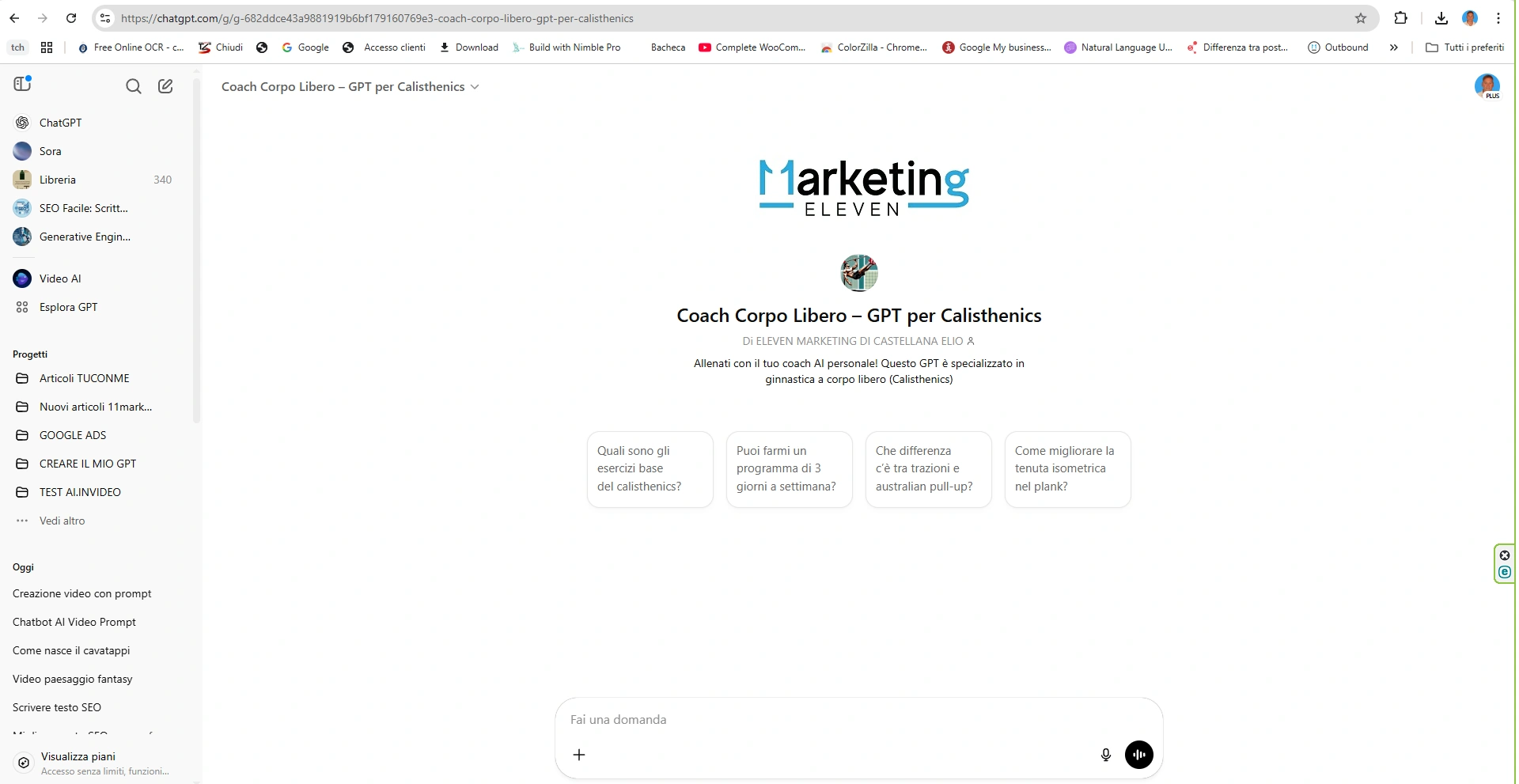Open Esplora GPT in sidebar
This screenshot has height=784, width=1519.
tap(68, 307)
